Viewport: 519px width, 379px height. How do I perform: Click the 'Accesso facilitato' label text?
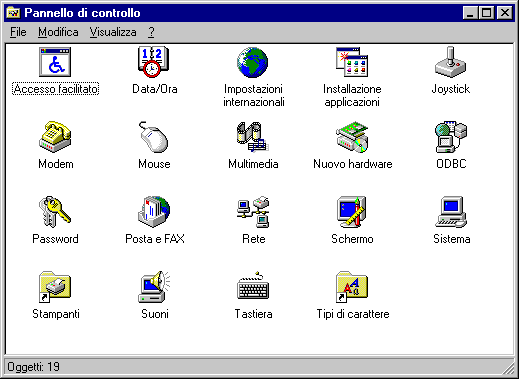[x=56, y=89]
